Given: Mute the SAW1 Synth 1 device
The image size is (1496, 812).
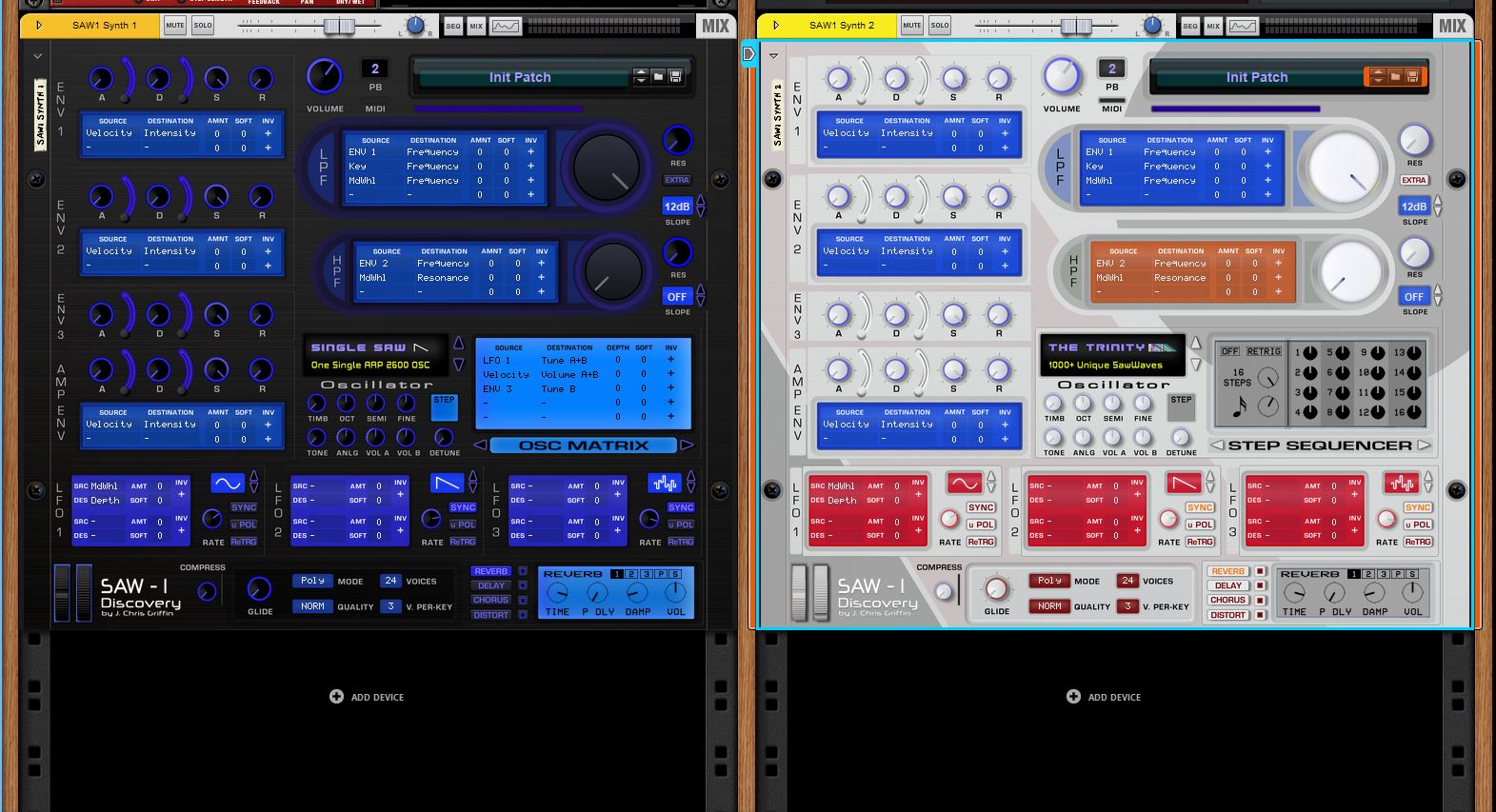Looking at the screenshot, I should point(175,26).
